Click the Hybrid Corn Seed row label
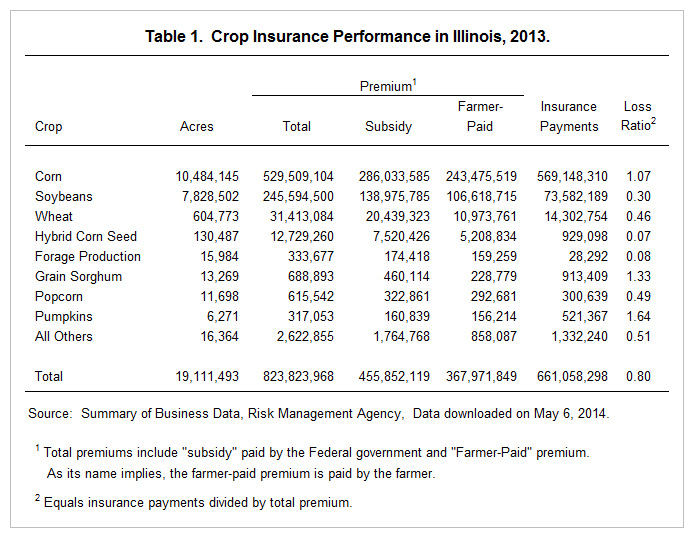This screenshot has width=694, height=538. 86,236
